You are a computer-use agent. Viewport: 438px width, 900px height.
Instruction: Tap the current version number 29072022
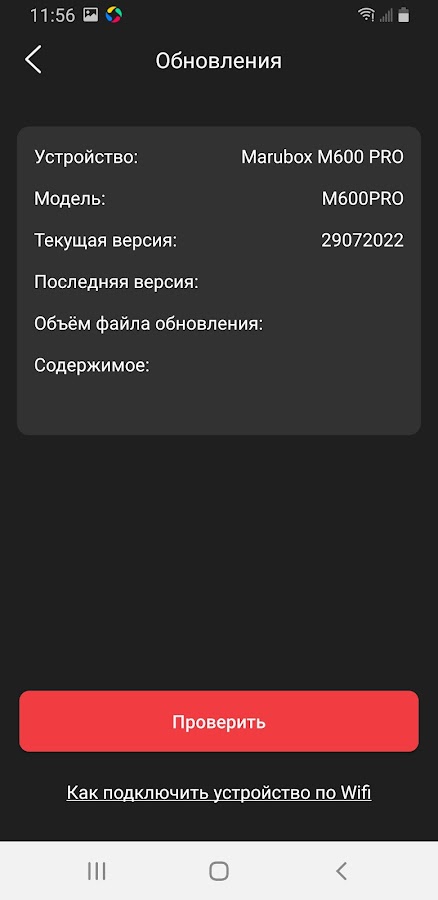(362, 240)
